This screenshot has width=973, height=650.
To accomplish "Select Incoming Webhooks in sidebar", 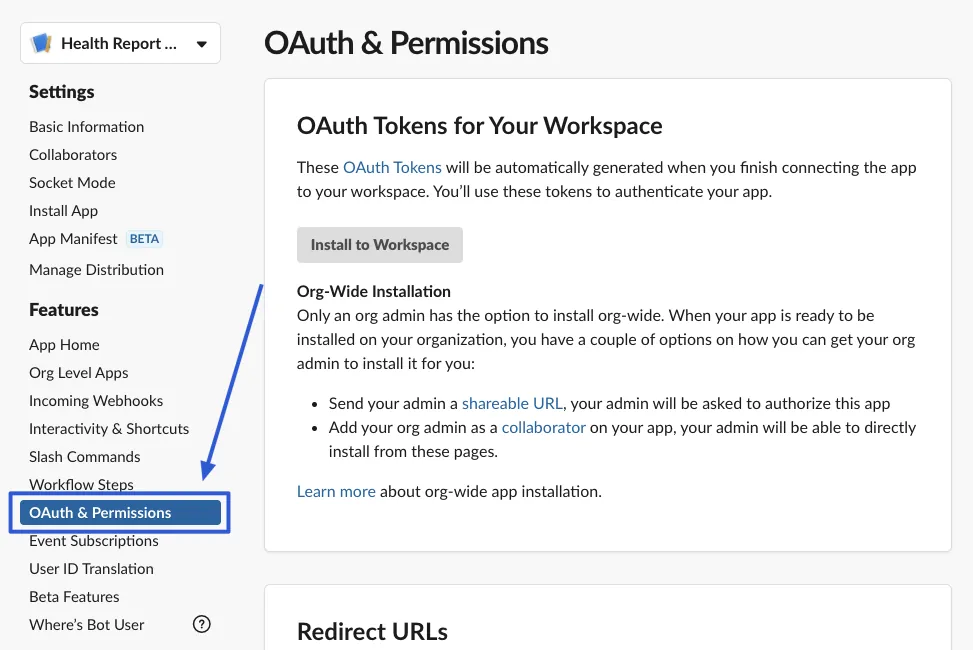I will [96, 401].
